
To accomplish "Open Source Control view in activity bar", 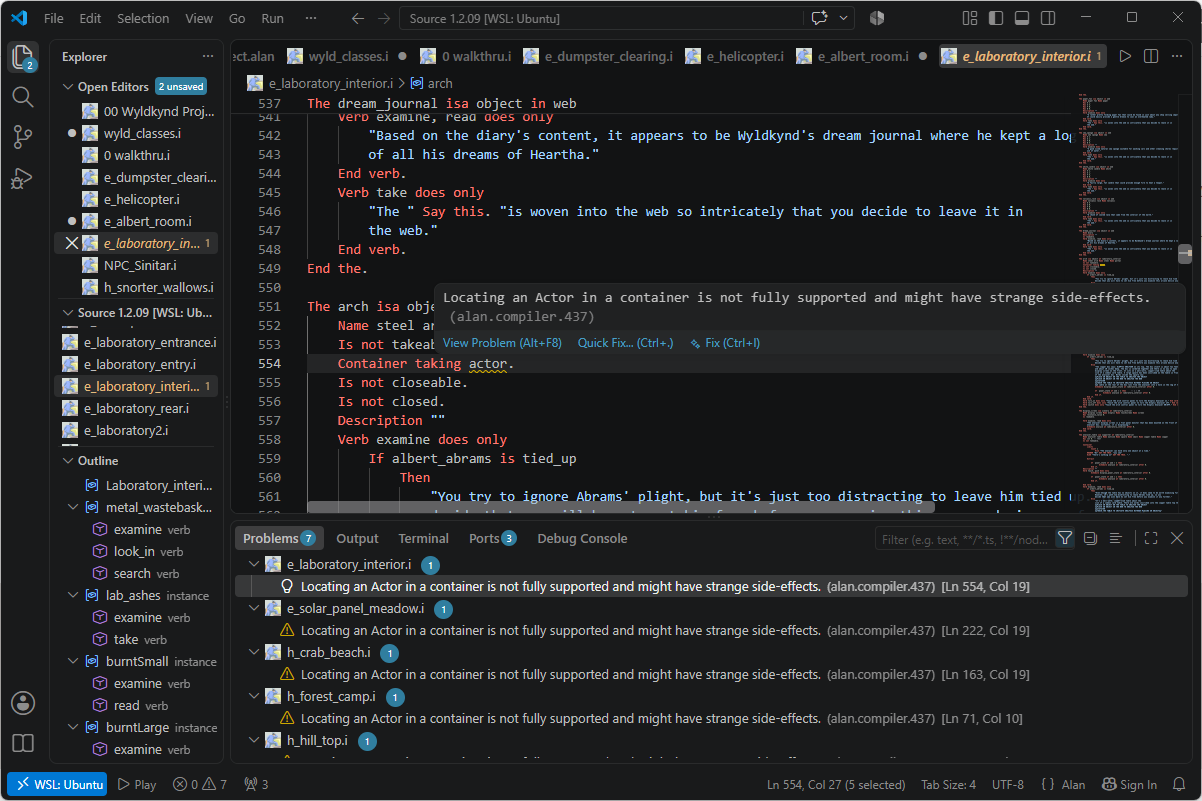I will tap(22, 138).
